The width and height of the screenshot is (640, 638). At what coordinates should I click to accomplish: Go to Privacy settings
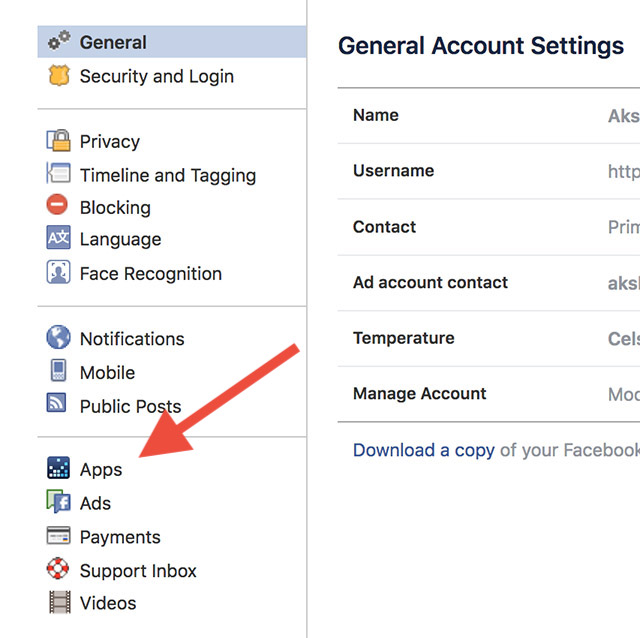pos(109,142)
